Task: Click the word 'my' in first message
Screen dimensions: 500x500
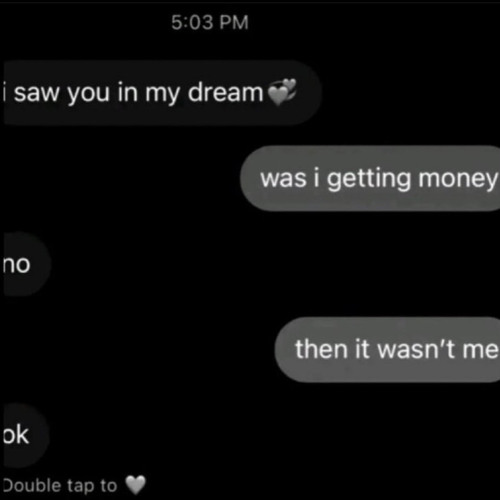Action: tap(162, 95)
